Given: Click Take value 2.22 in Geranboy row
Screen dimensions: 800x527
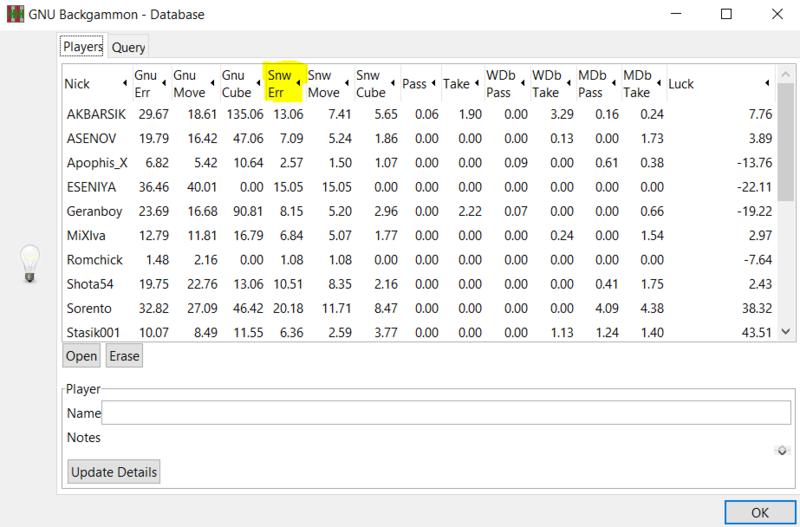Looking at the screenshot, I should click(x=470, y=211).
